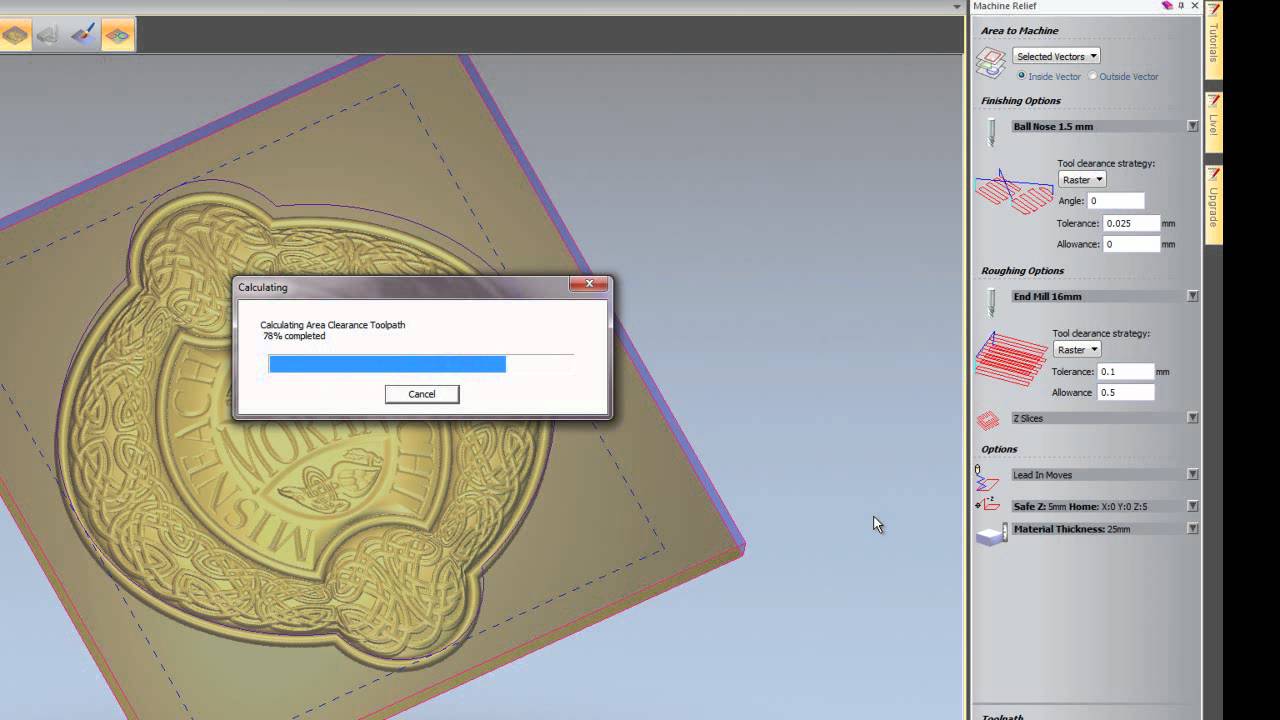
Task: Open the Live! side tab
Action: click(1213, 123)
